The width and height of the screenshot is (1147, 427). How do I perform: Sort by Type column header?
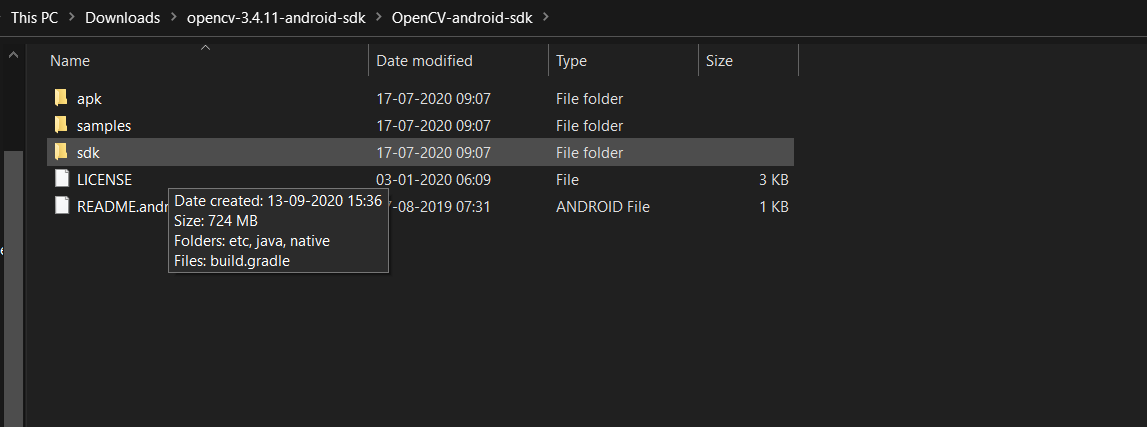[x=571, y=61]
